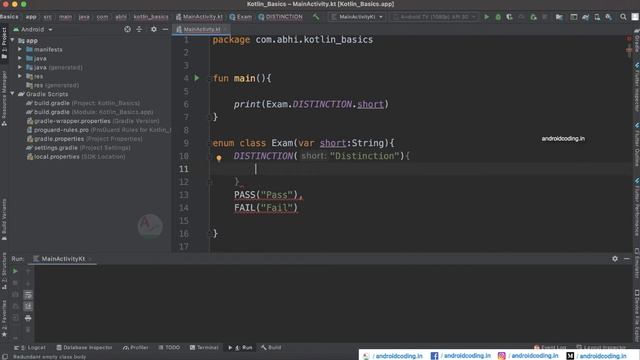Select the MainActivity.kt editor tab
Screen dimensions: 640x360
pyautogui.click(x=201, y=29)
